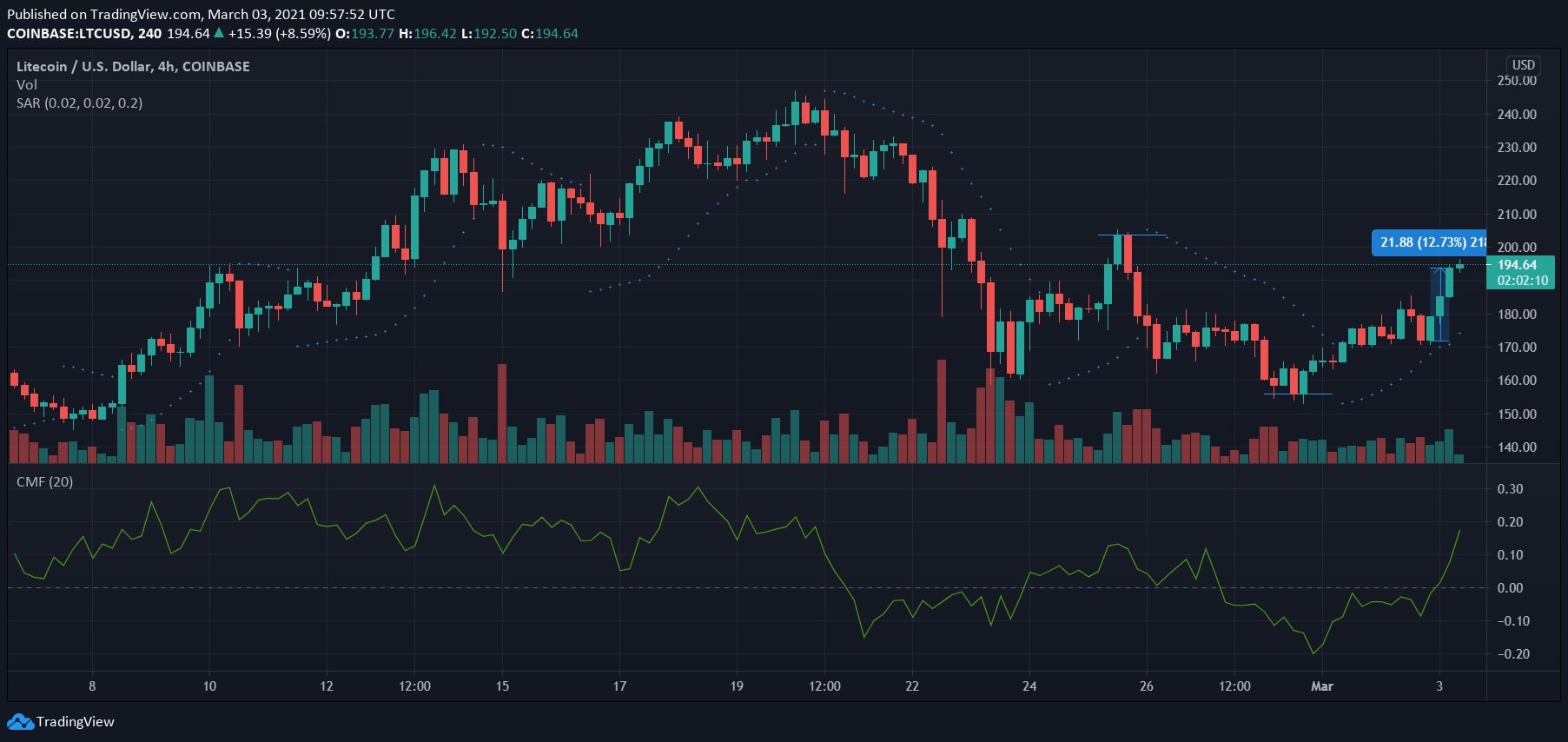1568x742 pixels.
Task: Click the 150.00 price axis label
Action: (1517, 414)
